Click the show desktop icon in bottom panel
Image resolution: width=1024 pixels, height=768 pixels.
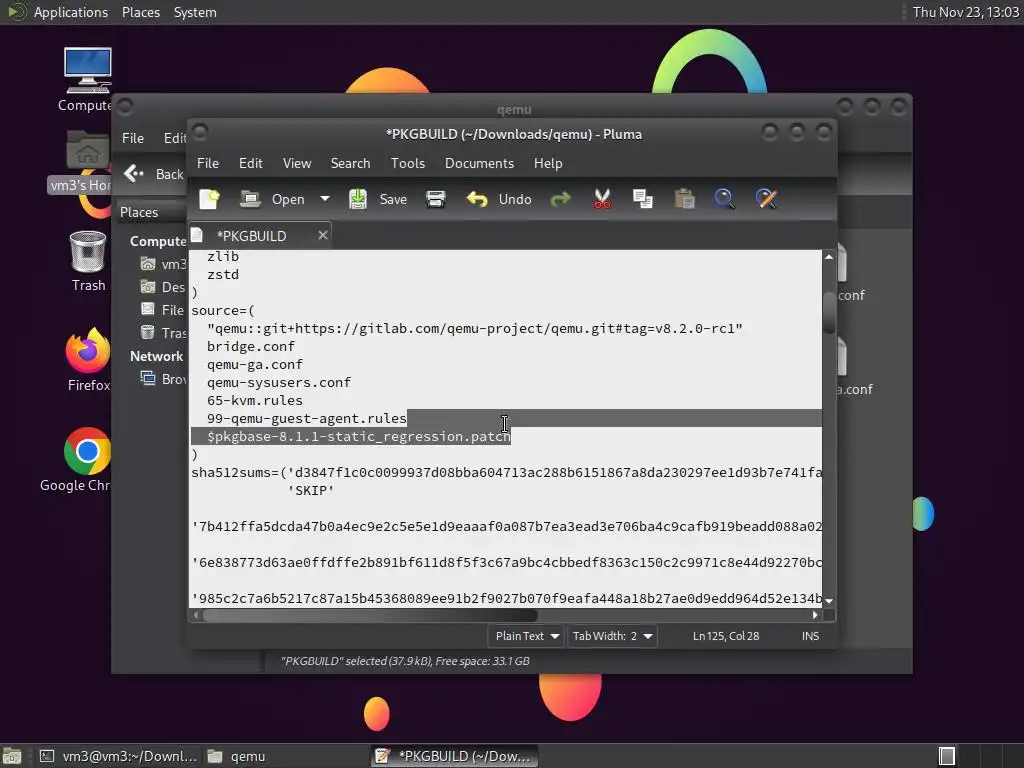coord(12,756)
